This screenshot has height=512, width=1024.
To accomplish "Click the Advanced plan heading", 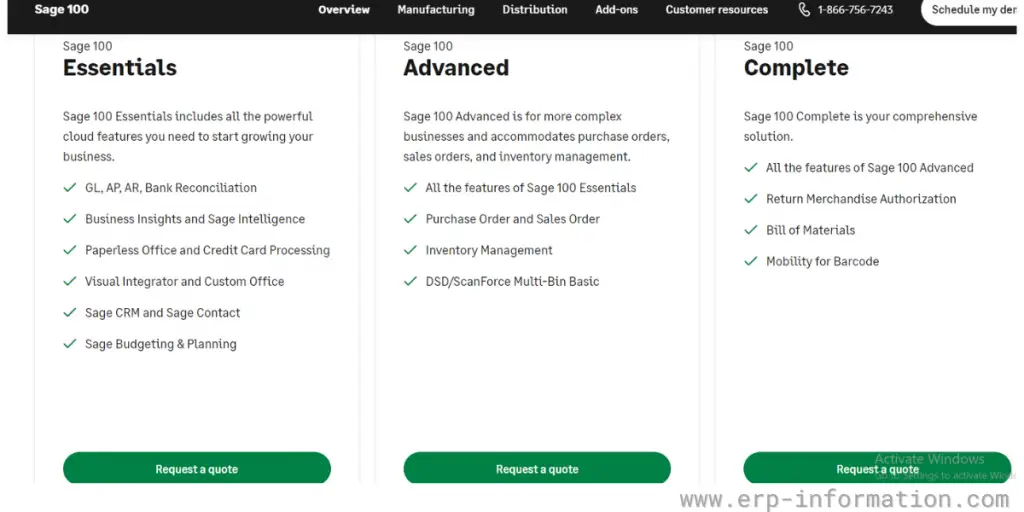I will [456, 67].
